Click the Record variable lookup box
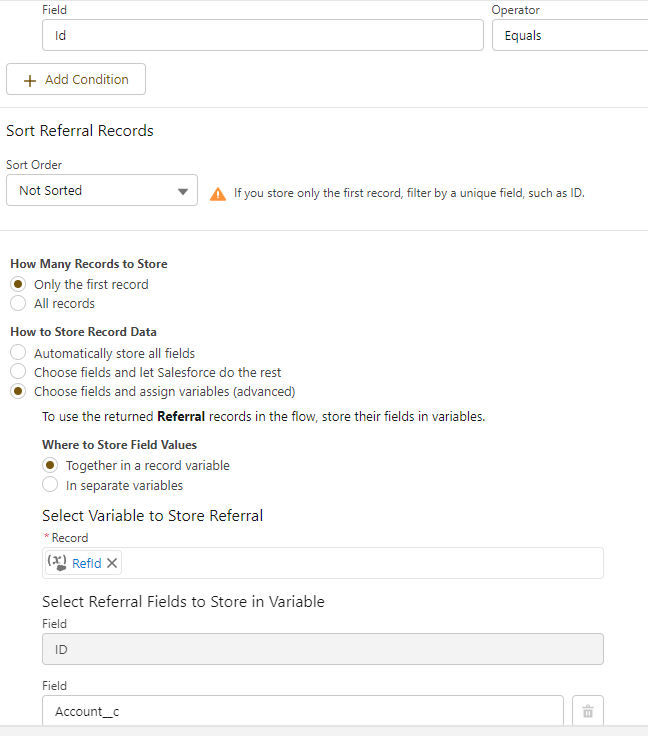The image size is (648, 736). pos(360,563)
